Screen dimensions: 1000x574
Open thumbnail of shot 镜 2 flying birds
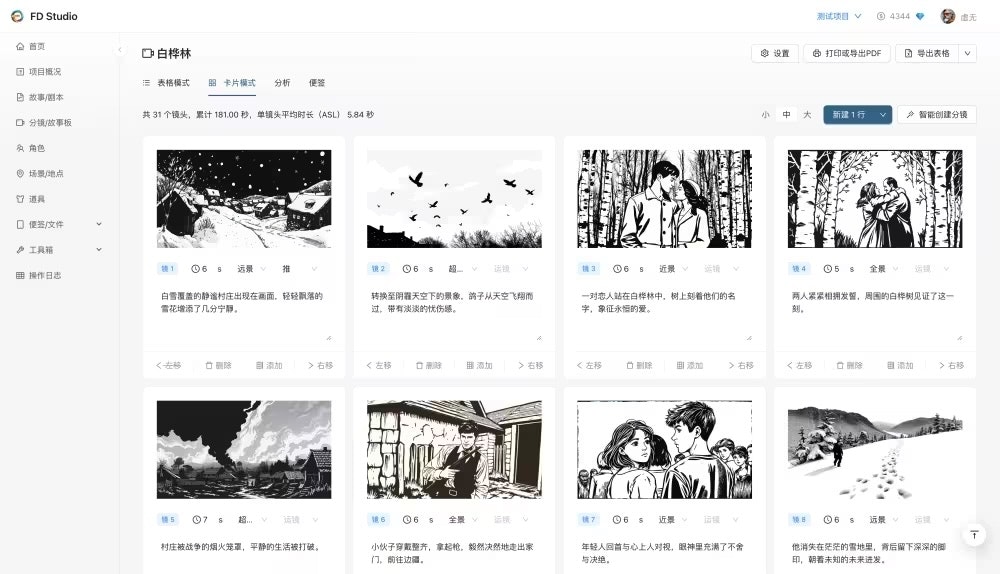454,199
